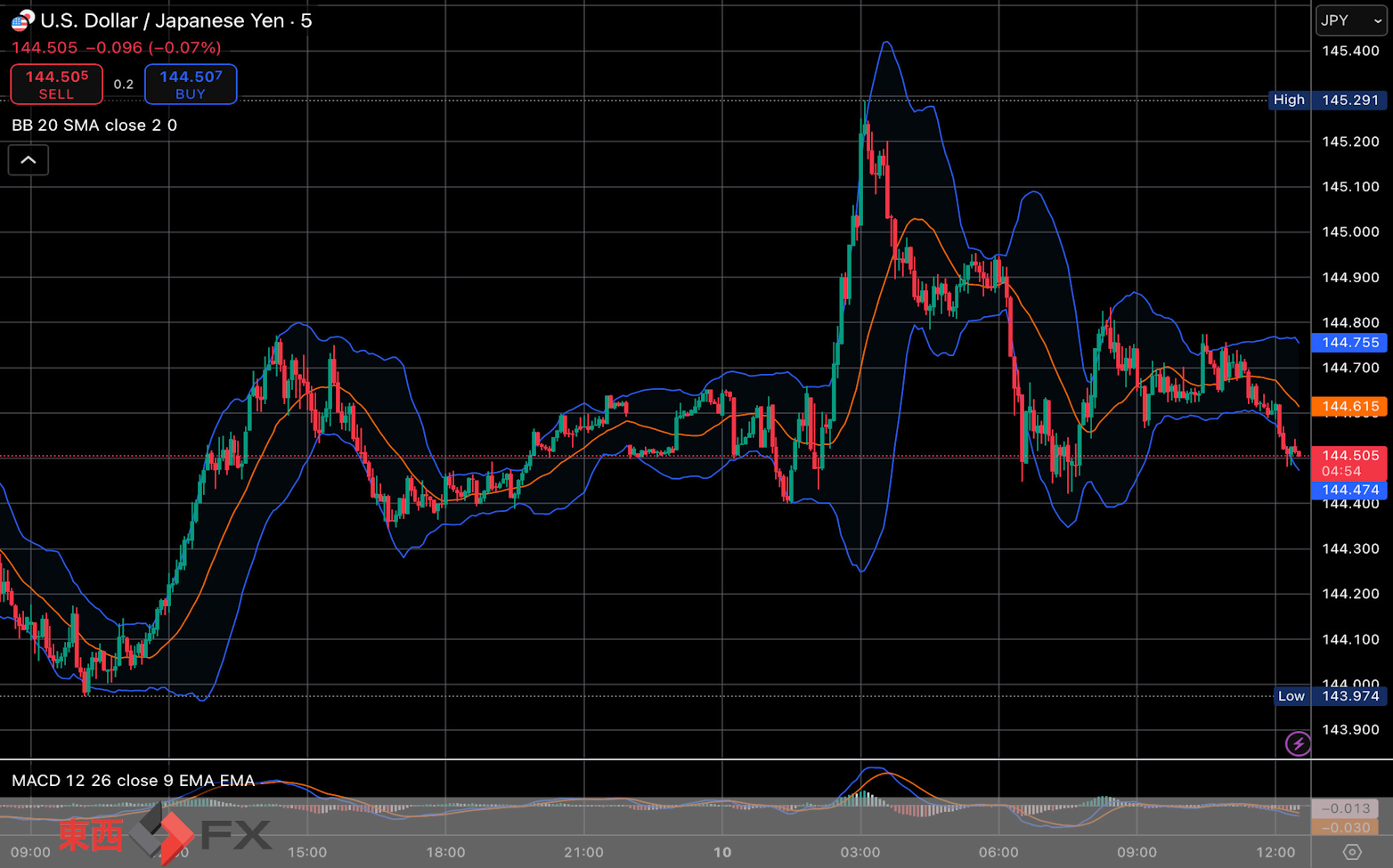Click the USD/JPY flag symbol icon

(22, 20)
